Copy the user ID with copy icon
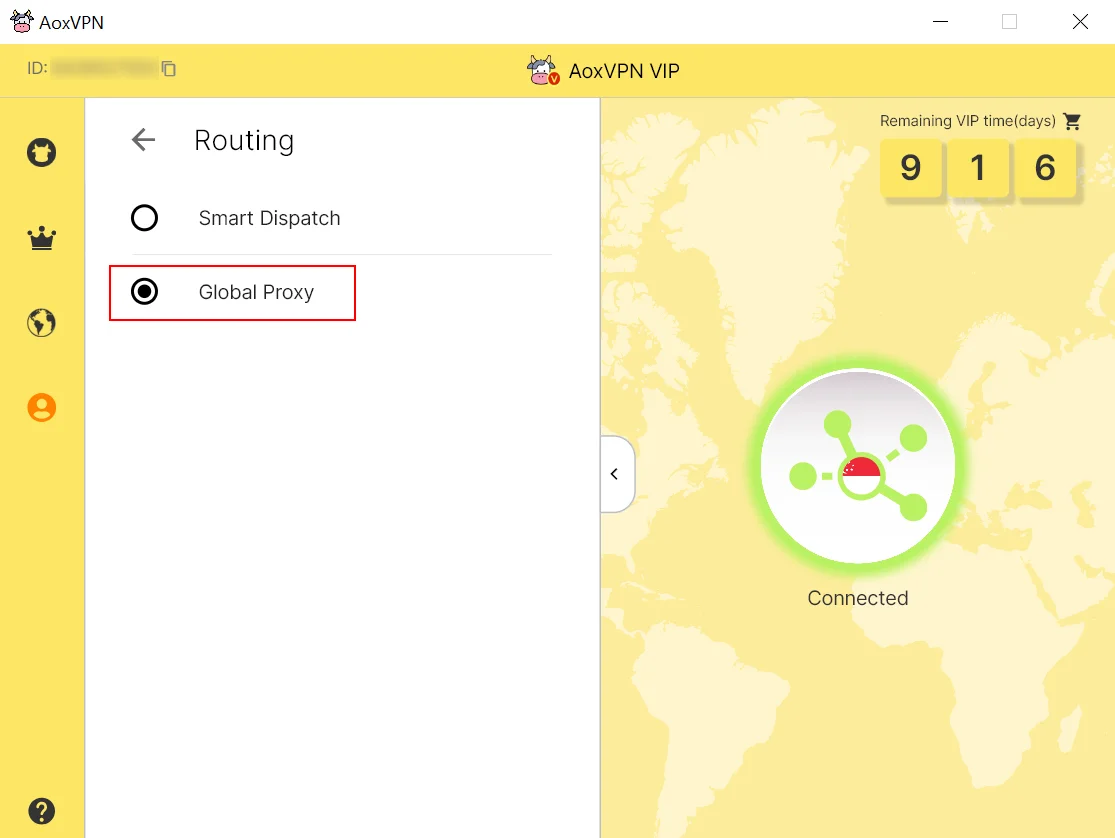 [169, 69]
